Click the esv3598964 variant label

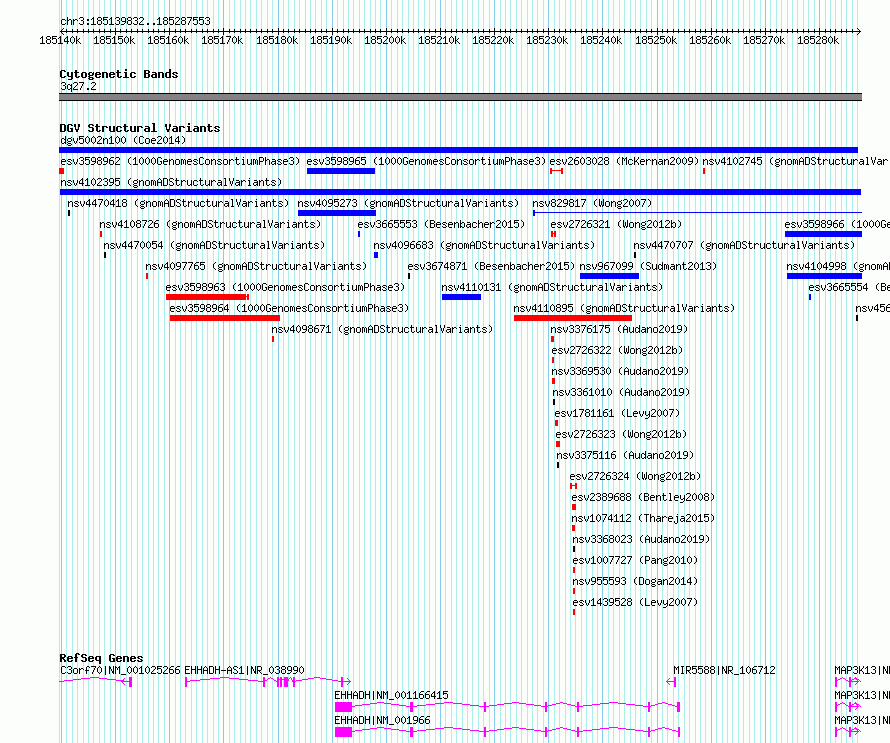(x=289, y=308)
